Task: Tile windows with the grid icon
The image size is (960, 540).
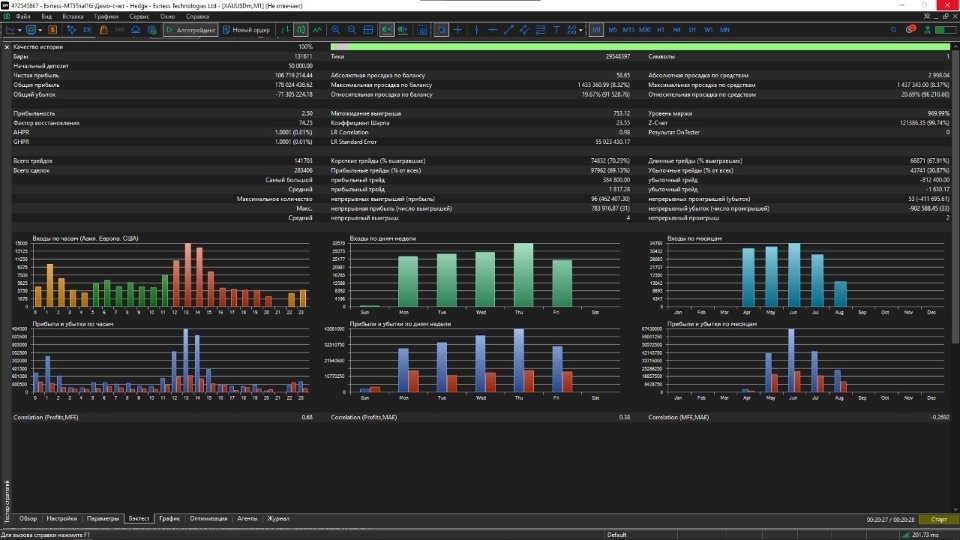Action: [368, 29]
